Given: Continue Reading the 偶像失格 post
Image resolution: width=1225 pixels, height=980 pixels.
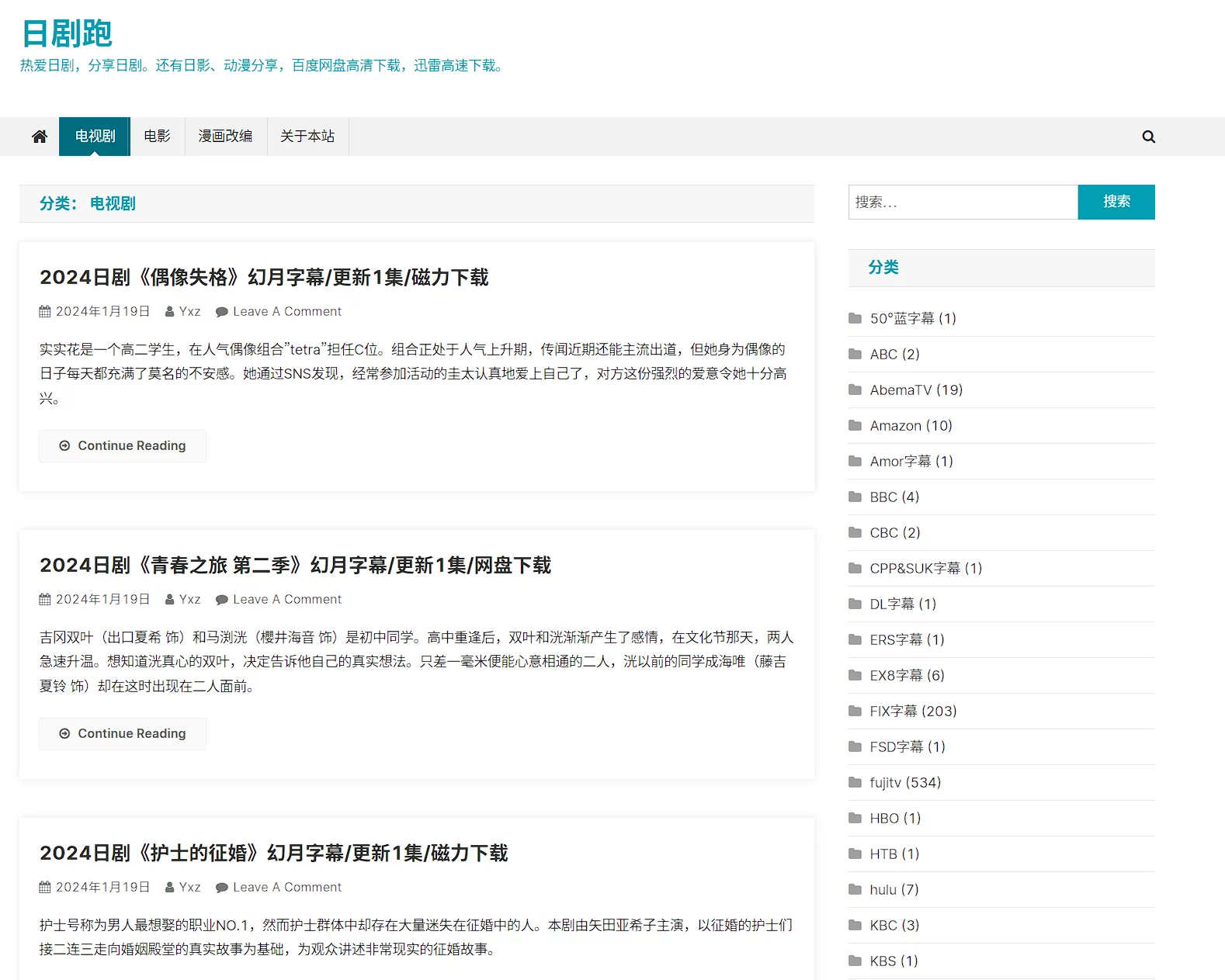Looking at the screenshot, I should coord(123,446).
